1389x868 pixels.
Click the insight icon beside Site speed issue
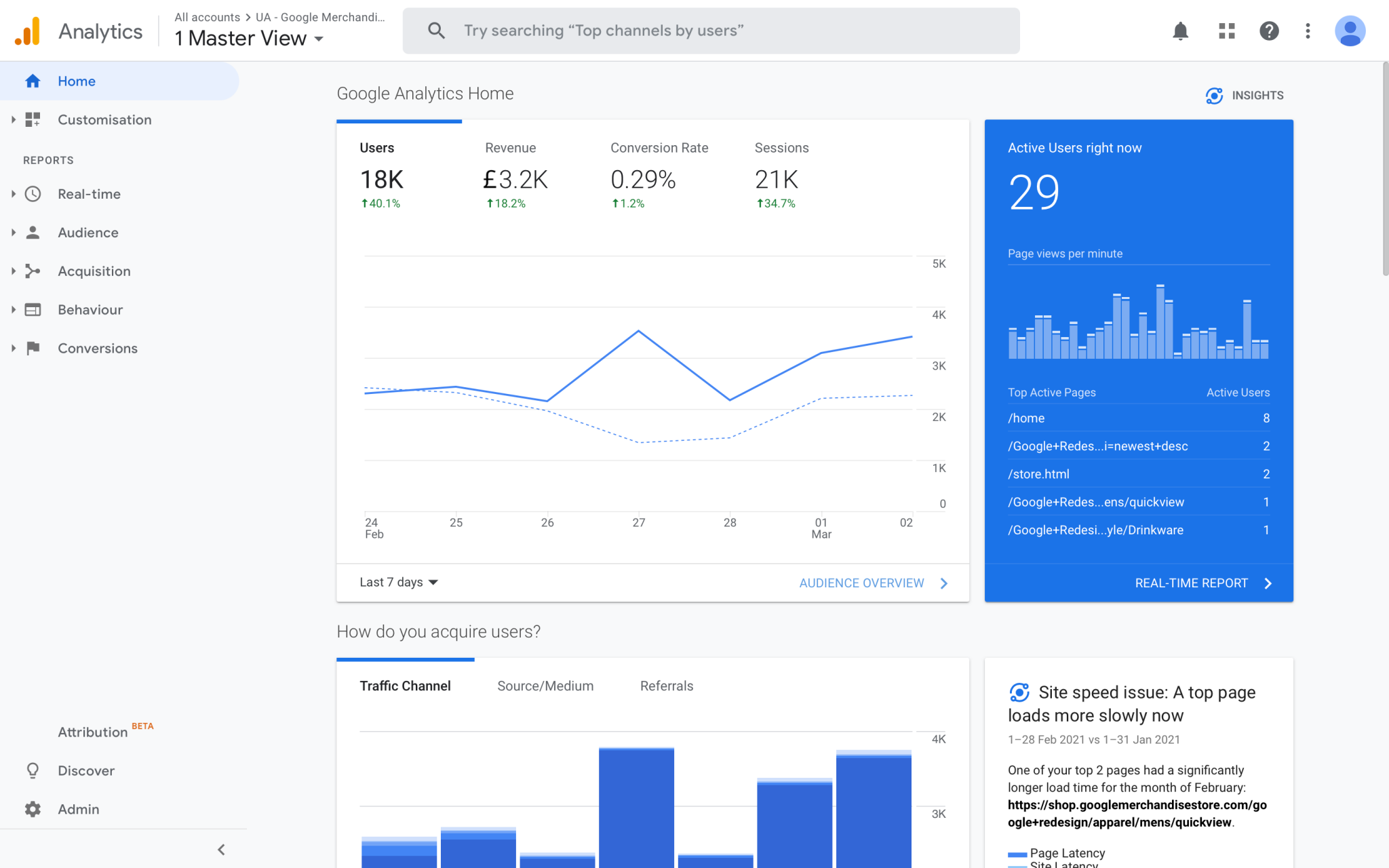1019,692
